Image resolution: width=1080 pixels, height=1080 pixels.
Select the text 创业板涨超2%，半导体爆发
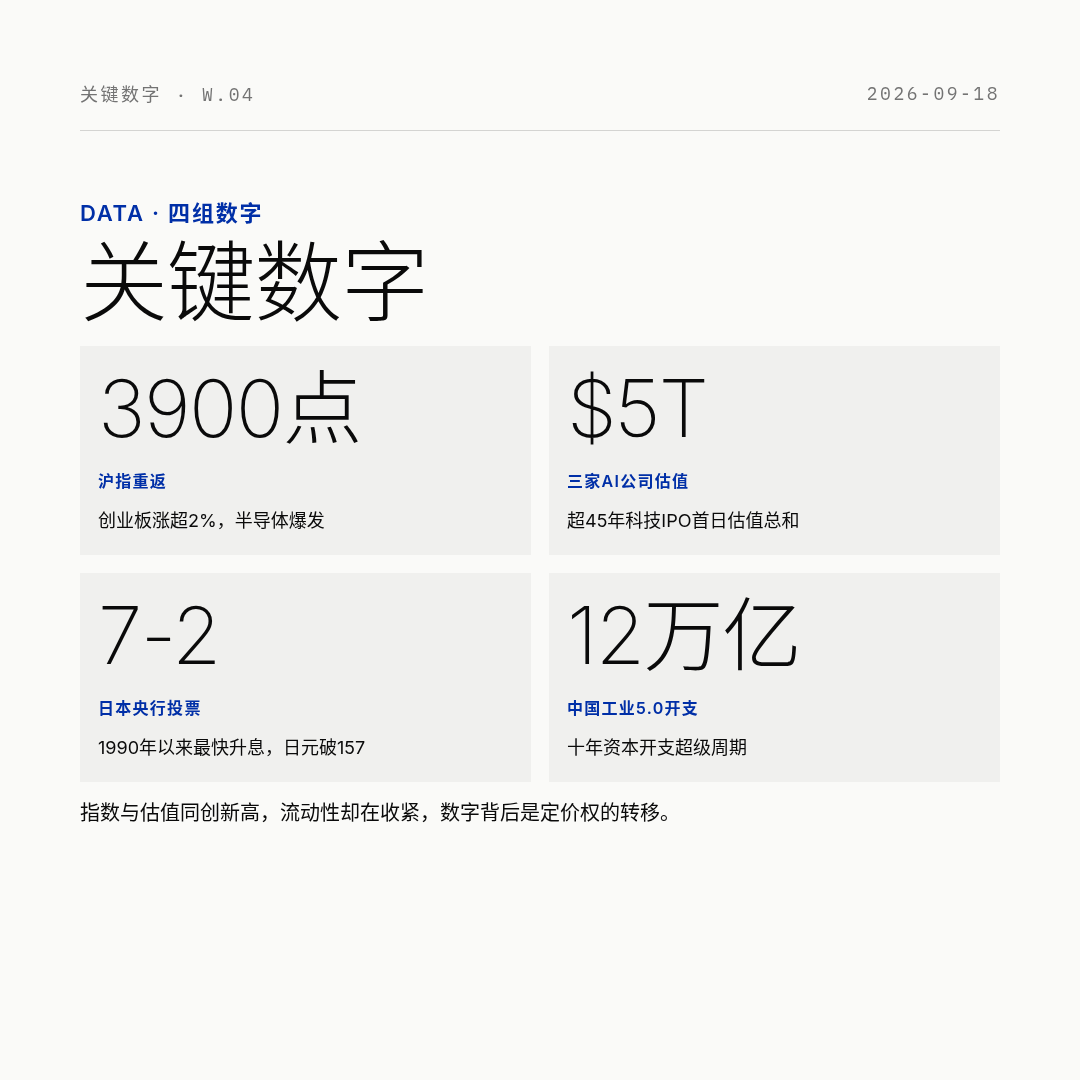[x=211, y=520]
